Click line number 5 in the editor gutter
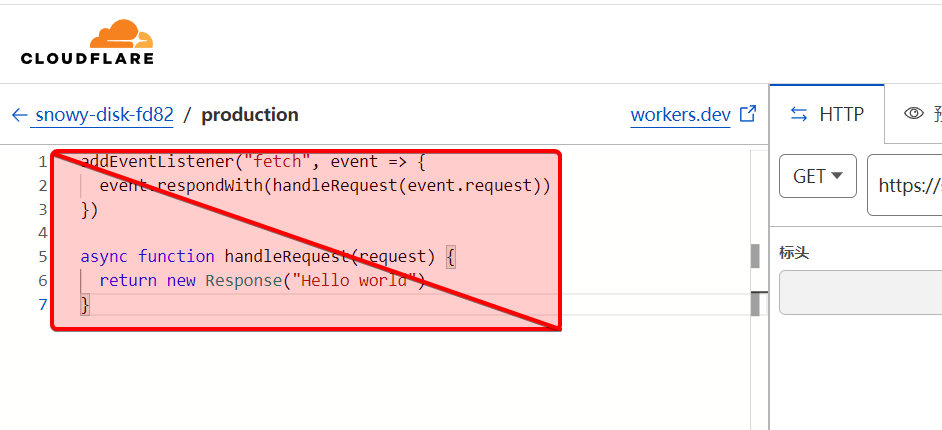Screen dimensions: 942x430 (42, 257)
